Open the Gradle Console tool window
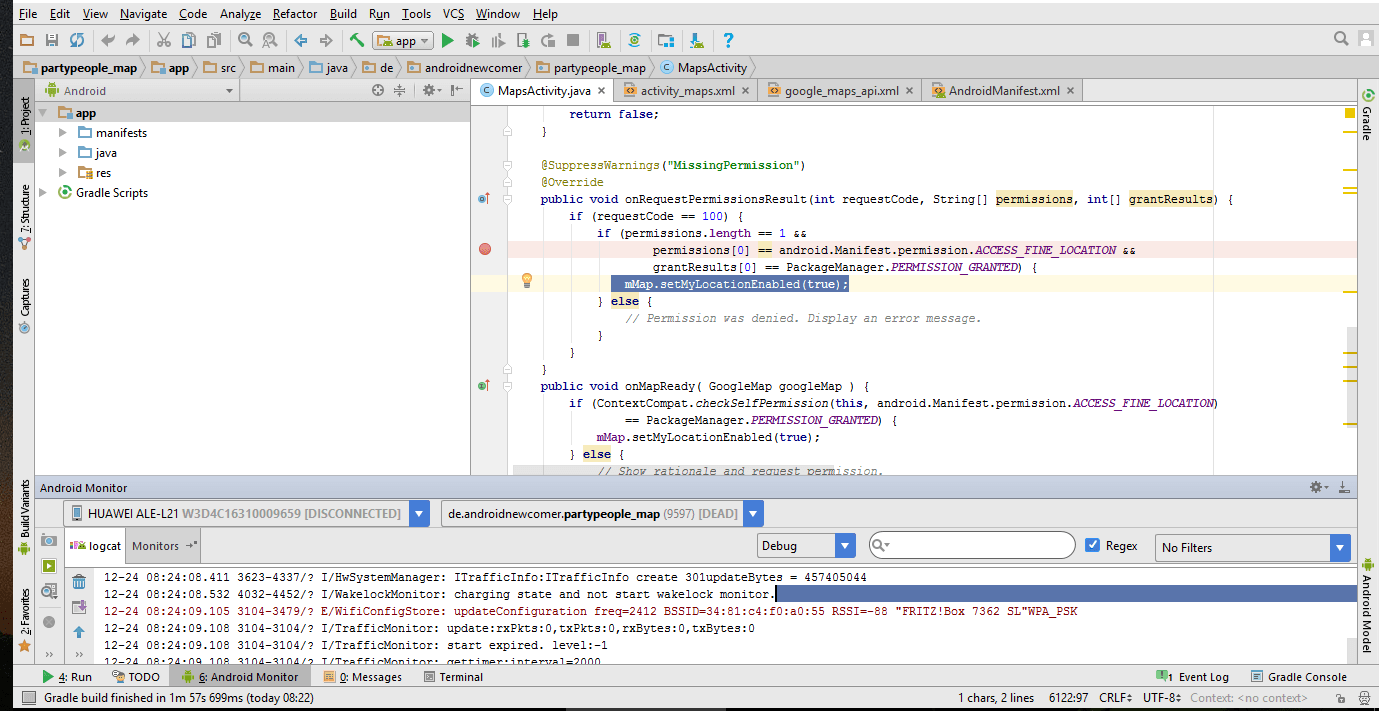This screenshot has height=711, width=1379. point(1298,677)
